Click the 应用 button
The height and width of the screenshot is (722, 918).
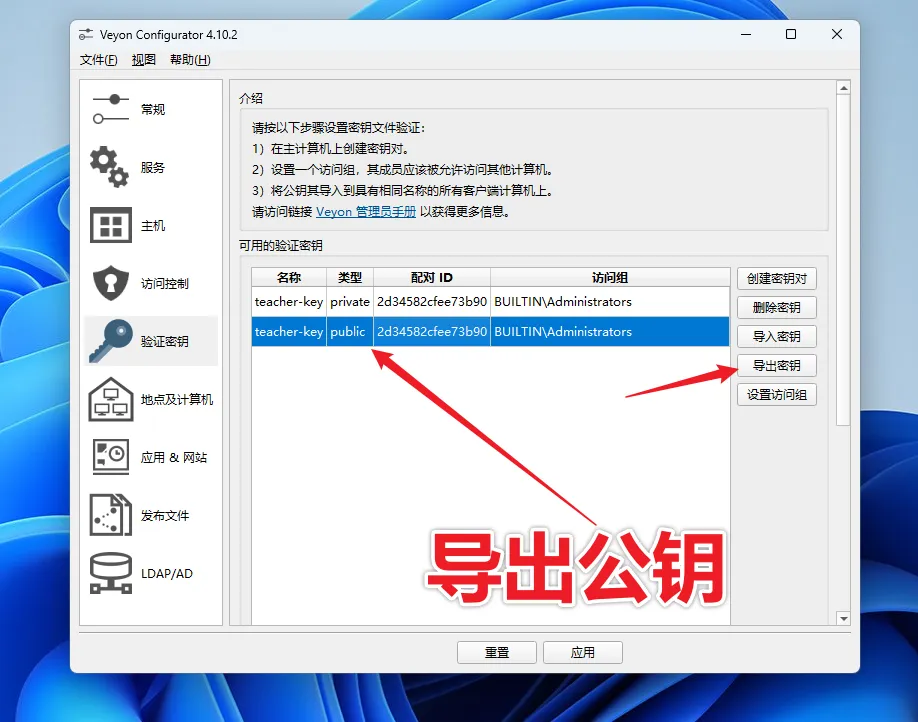583,652
